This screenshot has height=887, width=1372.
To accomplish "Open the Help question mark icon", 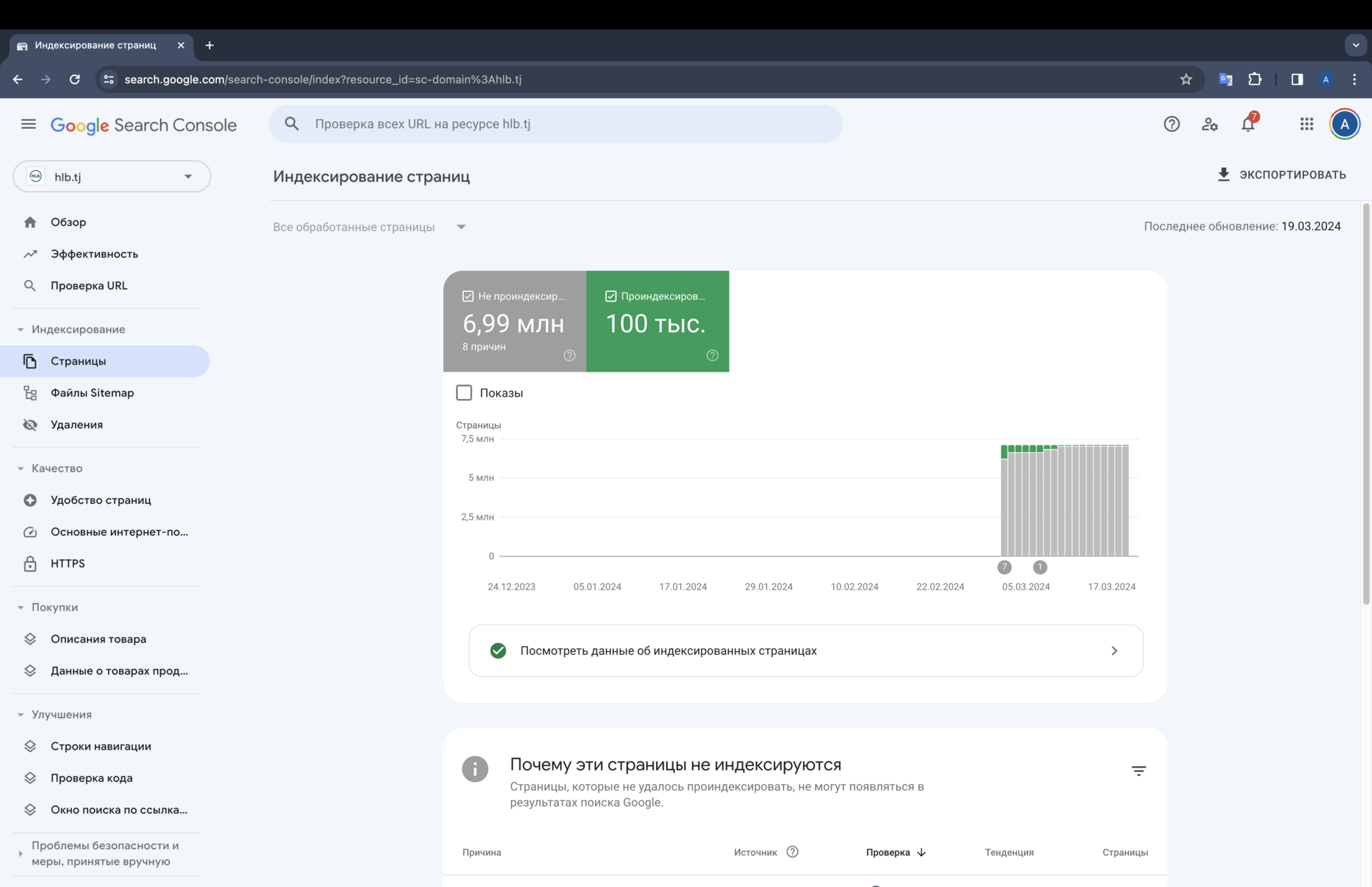I will point(1171,124).
